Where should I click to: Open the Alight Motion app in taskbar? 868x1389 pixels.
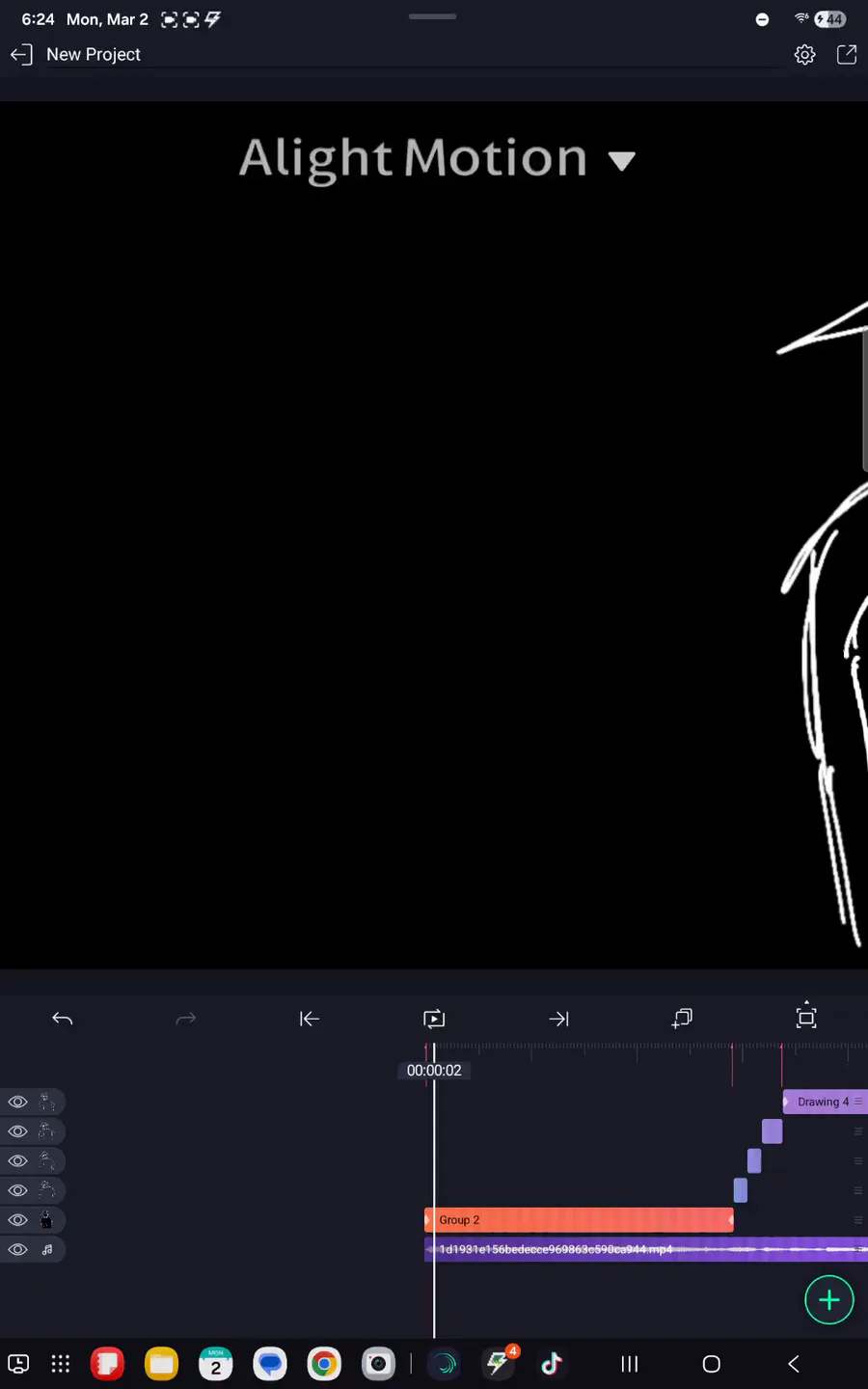tap(445, 1363)
